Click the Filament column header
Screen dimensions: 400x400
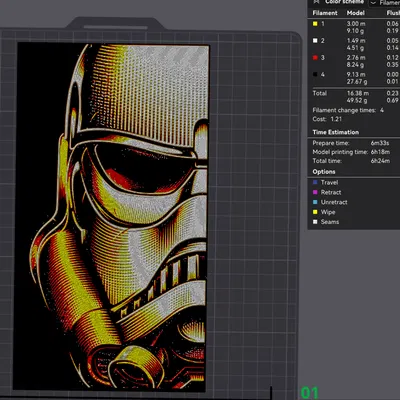(325, 13)
